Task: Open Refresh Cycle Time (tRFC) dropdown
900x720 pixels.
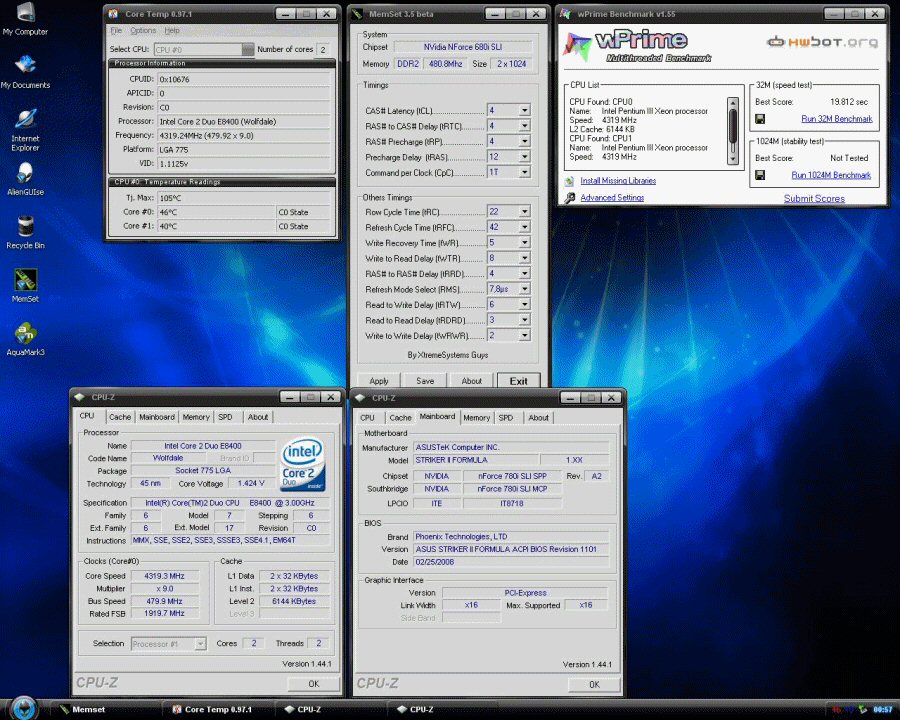Action: [x=525, y=227]
